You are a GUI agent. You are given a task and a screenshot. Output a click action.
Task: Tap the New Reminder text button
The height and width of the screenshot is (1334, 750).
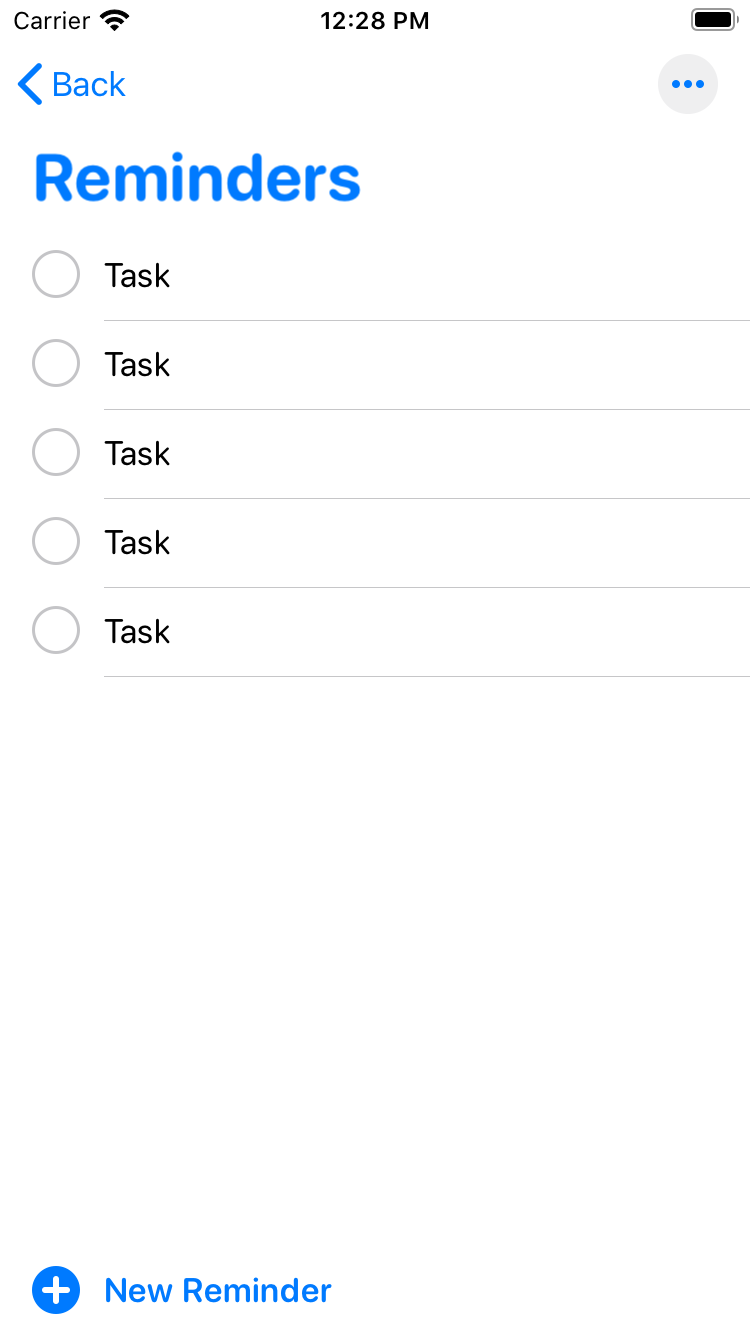218,1290
